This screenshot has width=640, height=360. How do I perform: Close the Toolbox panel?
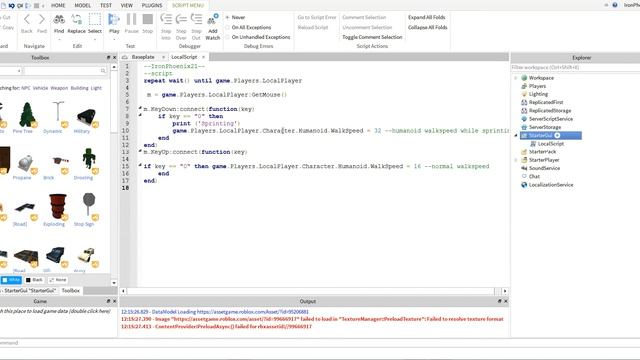114,58
